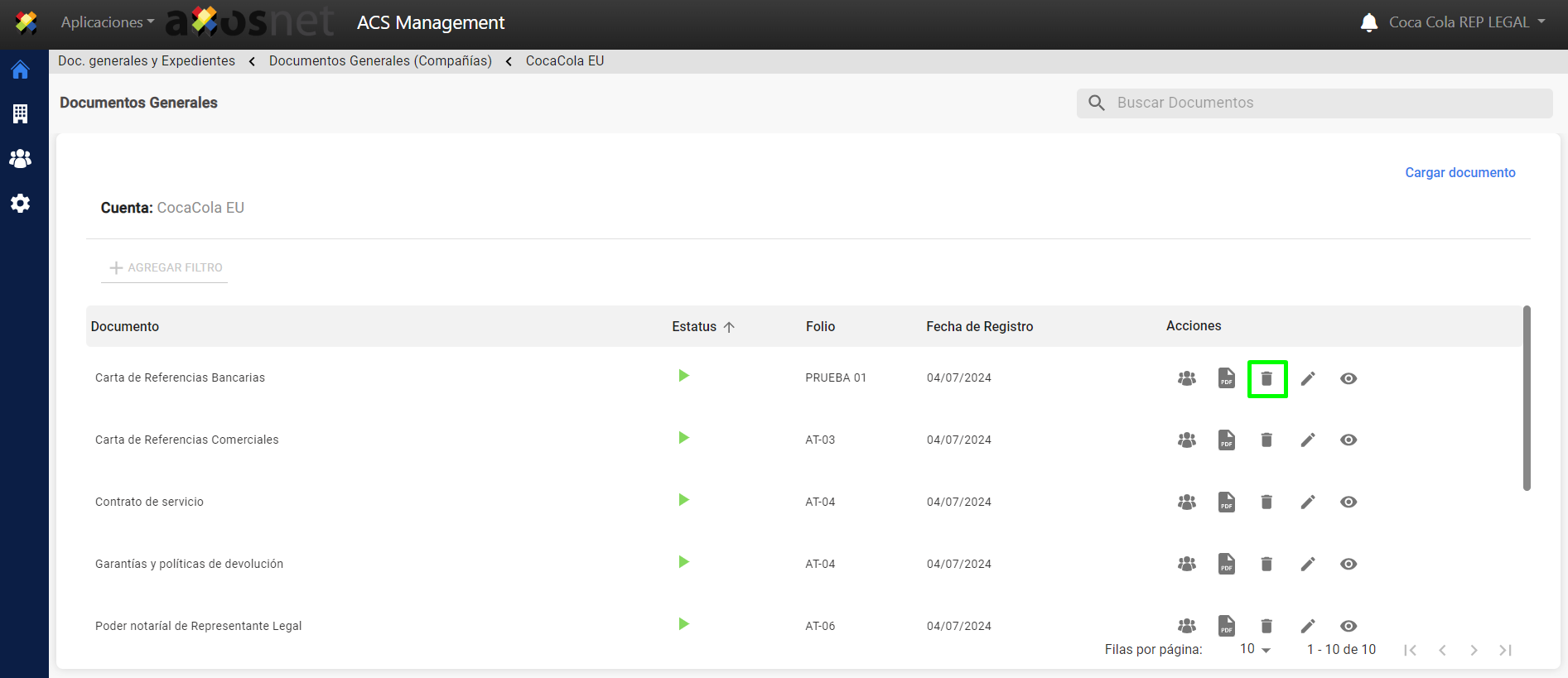This screenshot has width=1568, height=678.
Task: View Contrato de servicio with eye icon
Action: [1348, 502]
